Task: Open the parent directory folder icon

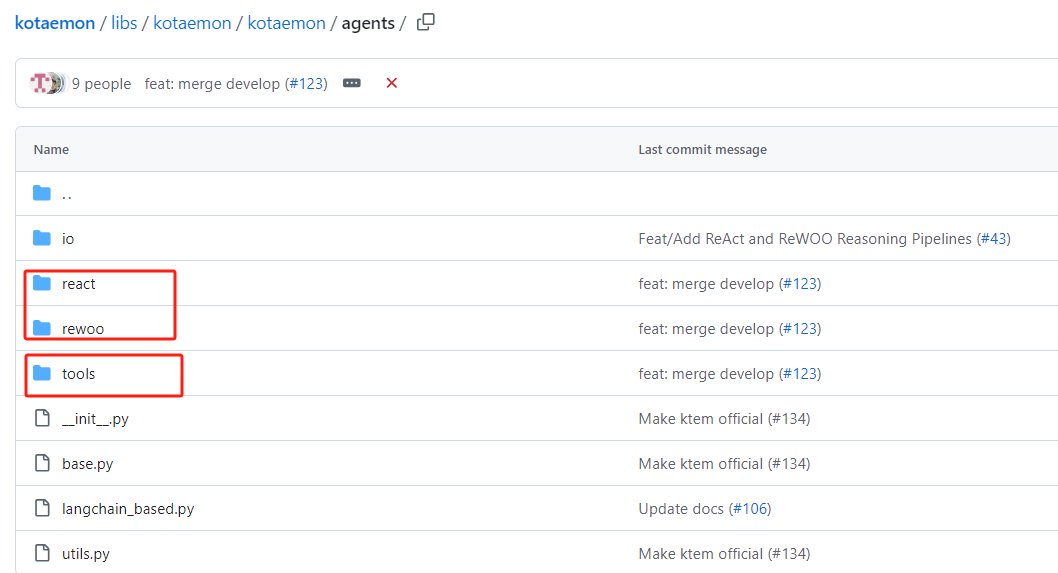Action: [x=42, y=193]
